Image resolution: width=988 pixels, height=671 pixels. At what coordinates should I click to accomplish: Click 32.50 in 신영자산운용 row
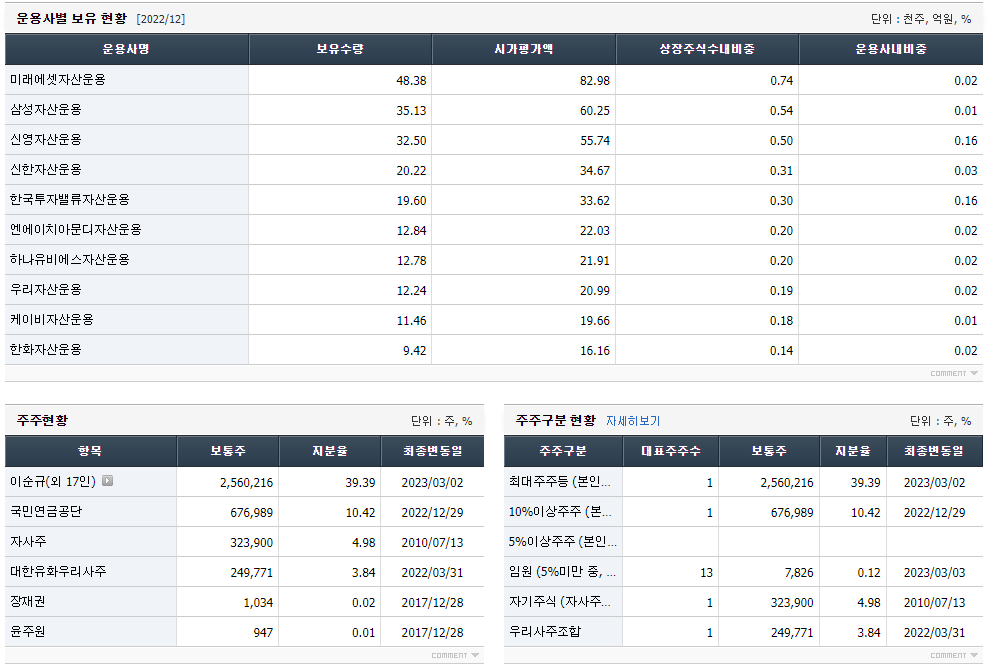411,141
